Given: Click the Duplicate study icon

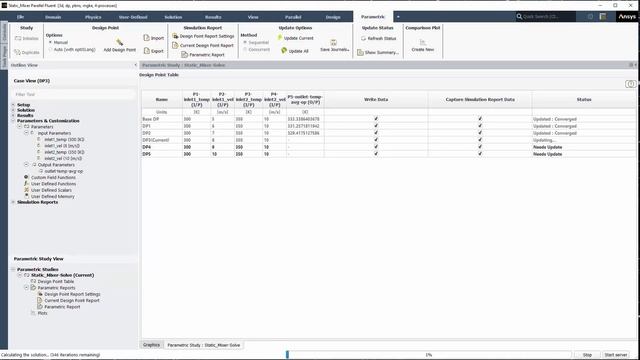Looking at the screenshot, I should pyautogui.click(x=18, y=52).
